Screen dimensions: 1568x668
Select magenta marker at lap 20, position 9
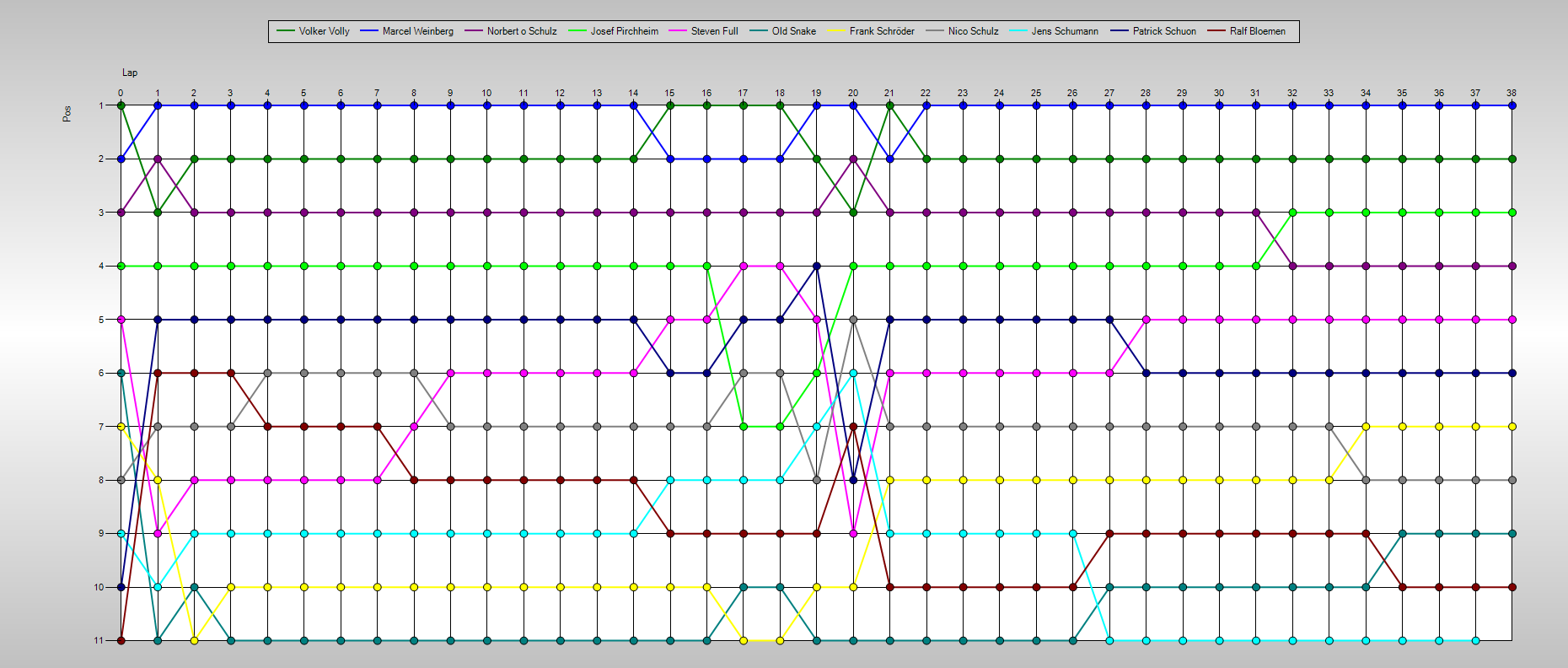(853, 533)
